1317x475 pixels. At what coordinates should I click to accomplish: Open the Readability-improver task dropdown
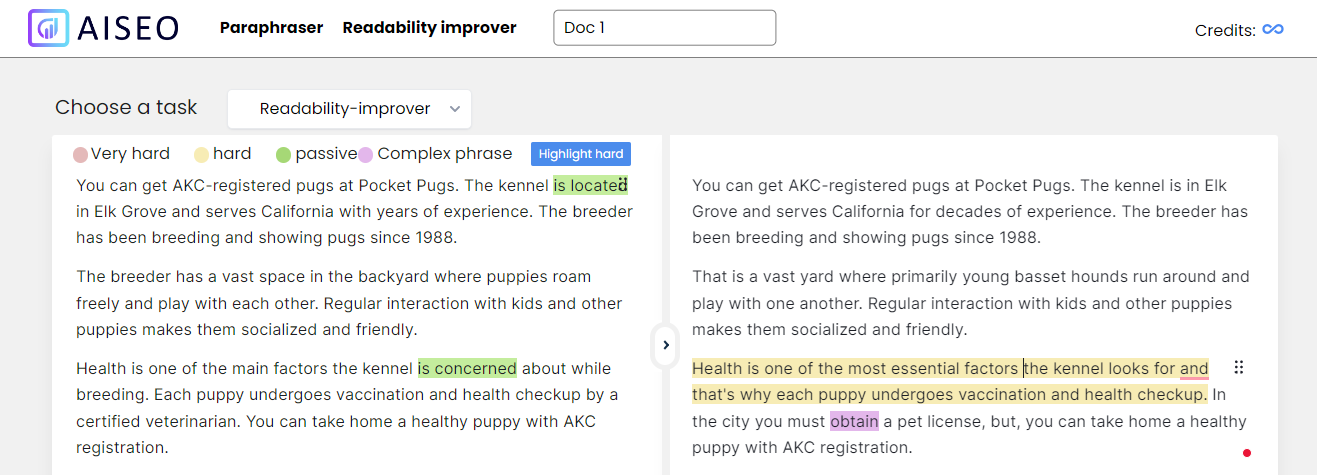coord(349,109)
